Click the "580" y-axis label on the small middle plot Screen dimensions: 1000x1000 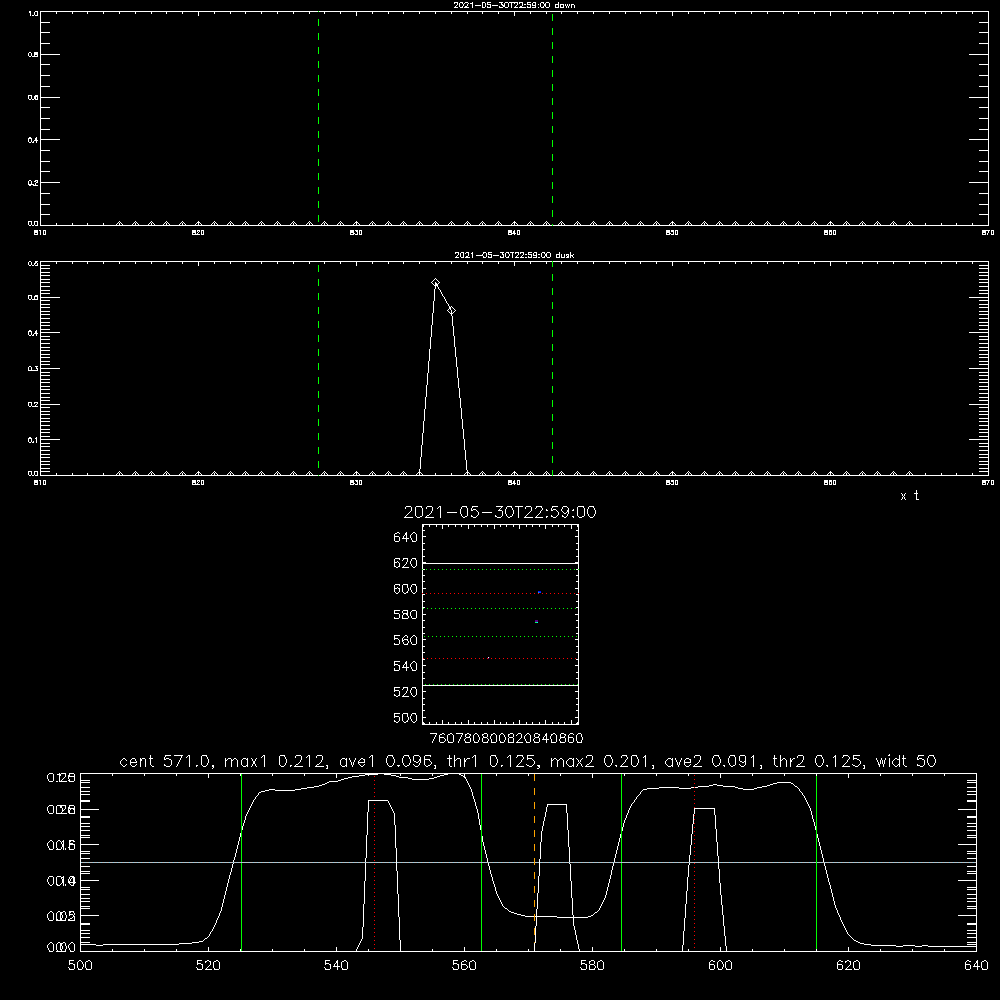(406, 615)
